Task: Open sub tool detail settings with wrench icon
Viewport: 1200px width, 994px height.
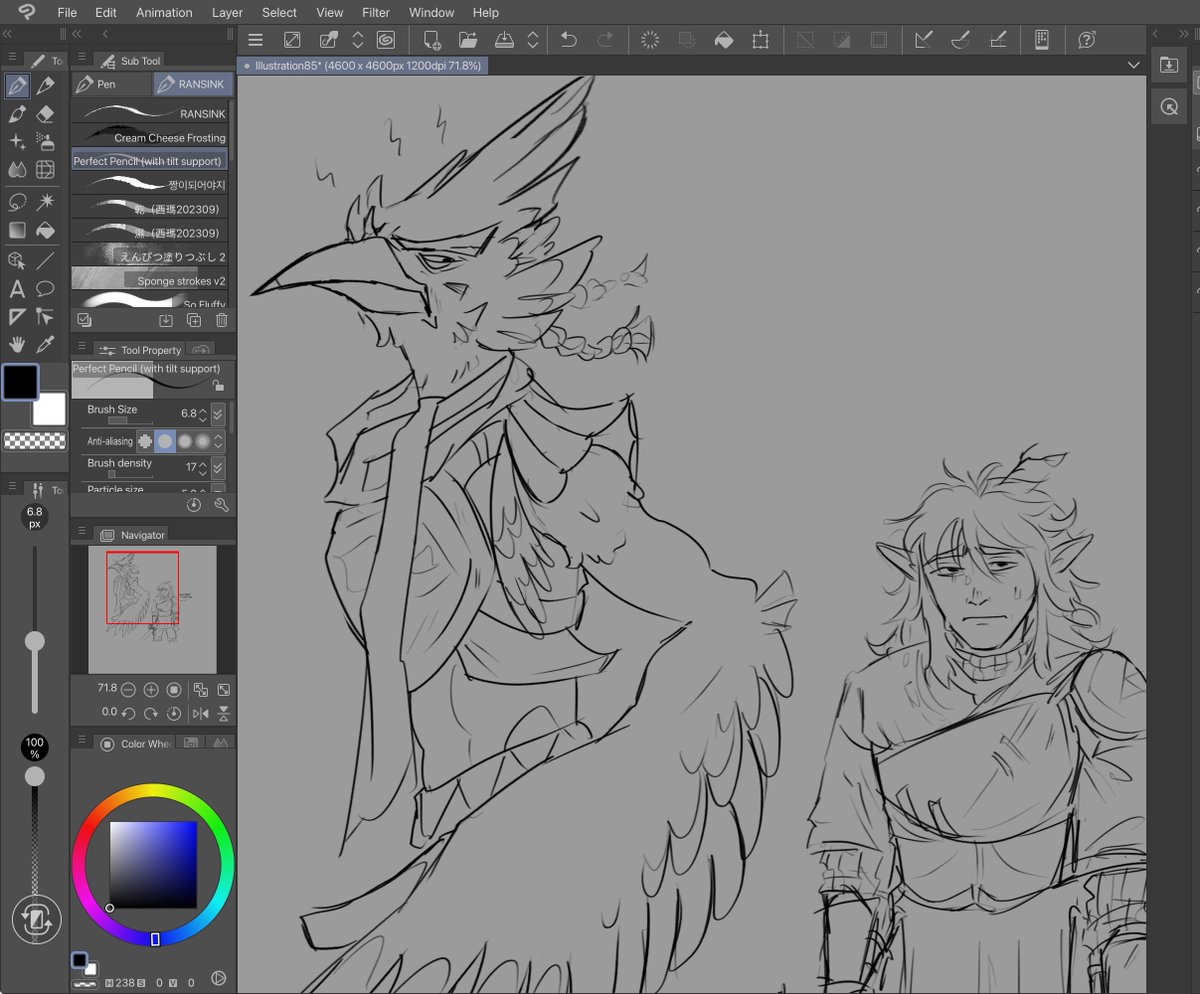Action: click(x=220, y=504)
